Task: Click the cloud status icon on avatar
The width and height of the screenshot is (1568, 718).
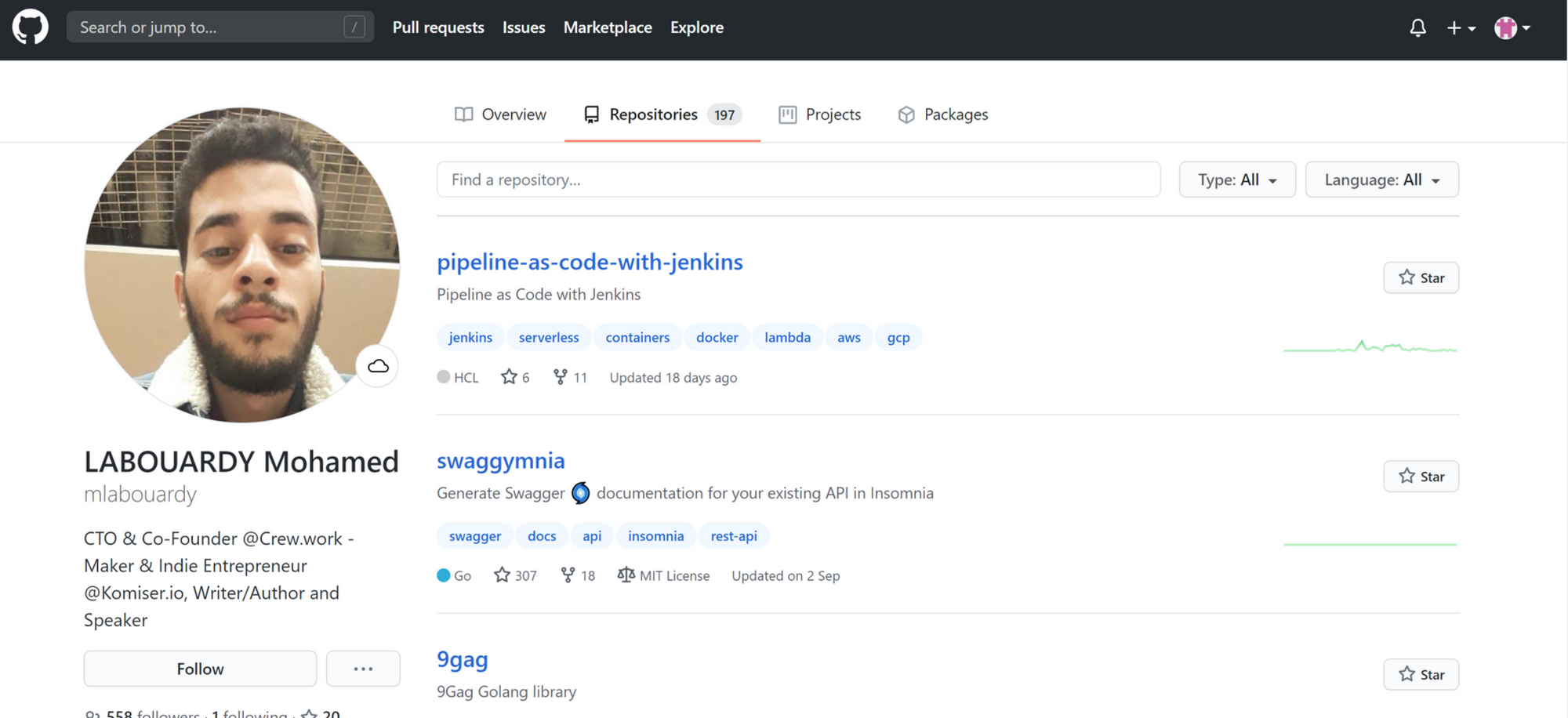Action: [x=378, y=366]
